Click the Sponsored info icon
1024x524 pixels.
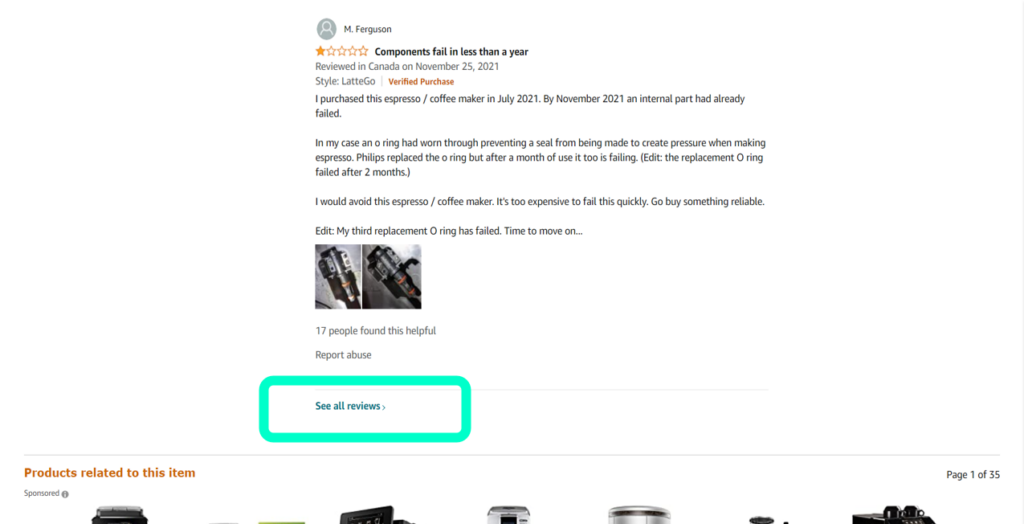click(65, 495)
